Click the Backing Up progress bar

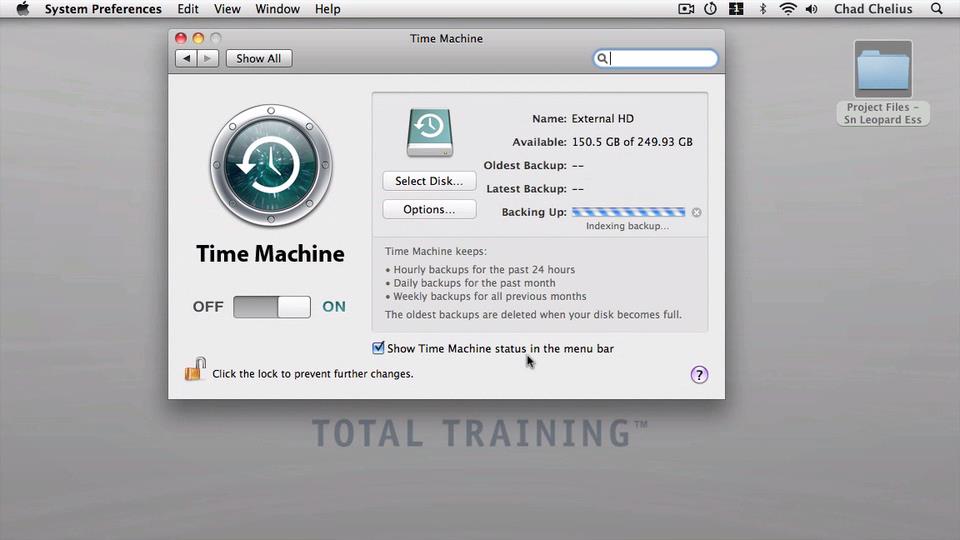[628, 212]
